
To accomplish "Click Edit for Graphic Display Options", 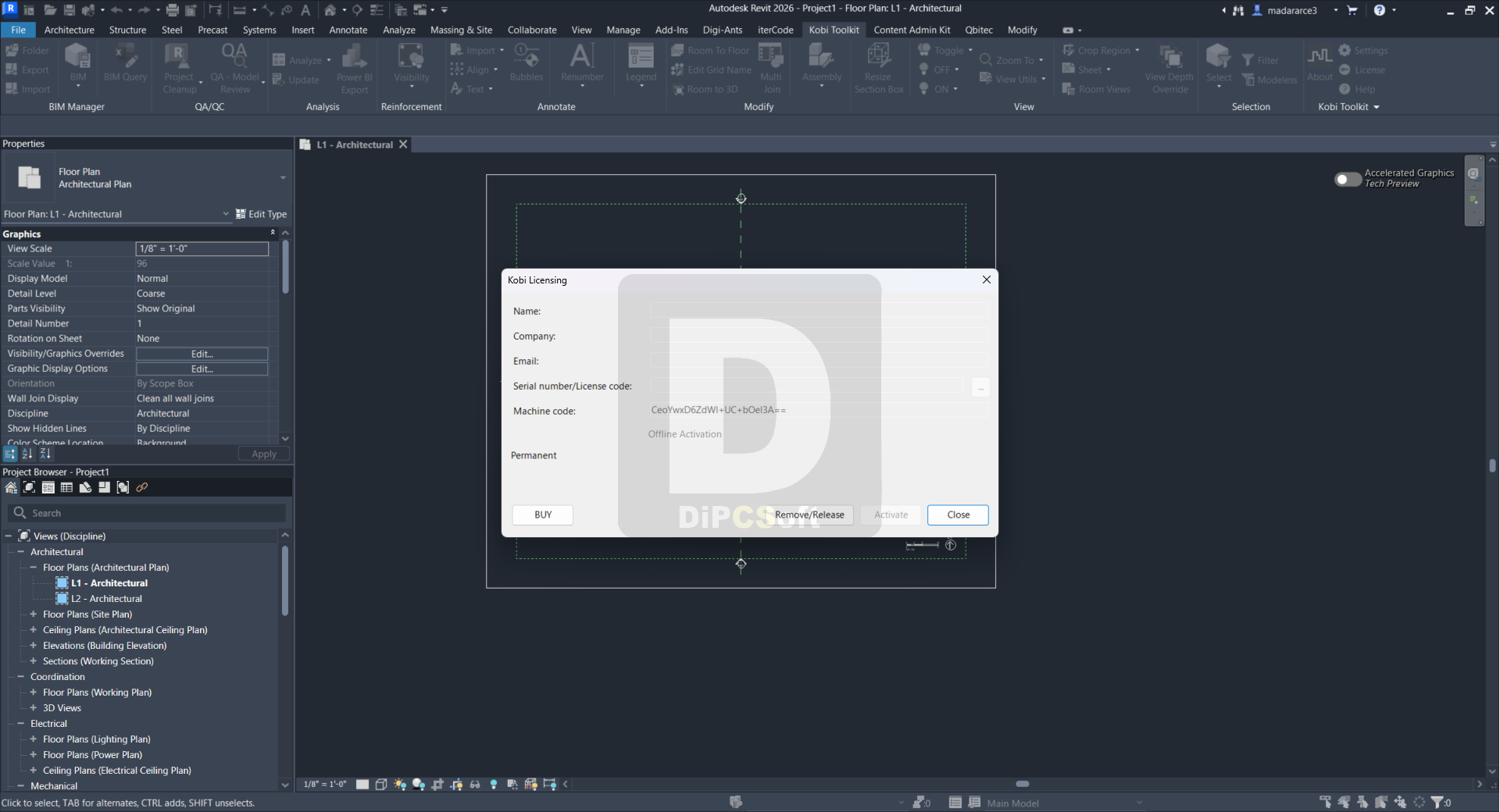I will click(x=202, y=369).
